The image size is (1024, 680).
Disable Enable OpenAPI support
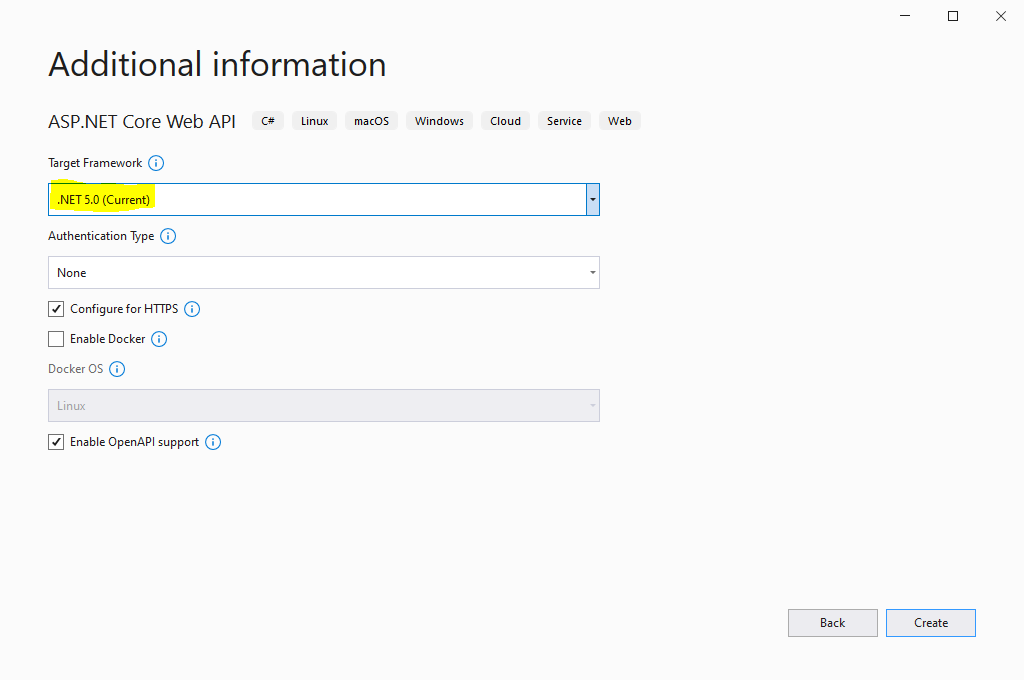(56, 441)
